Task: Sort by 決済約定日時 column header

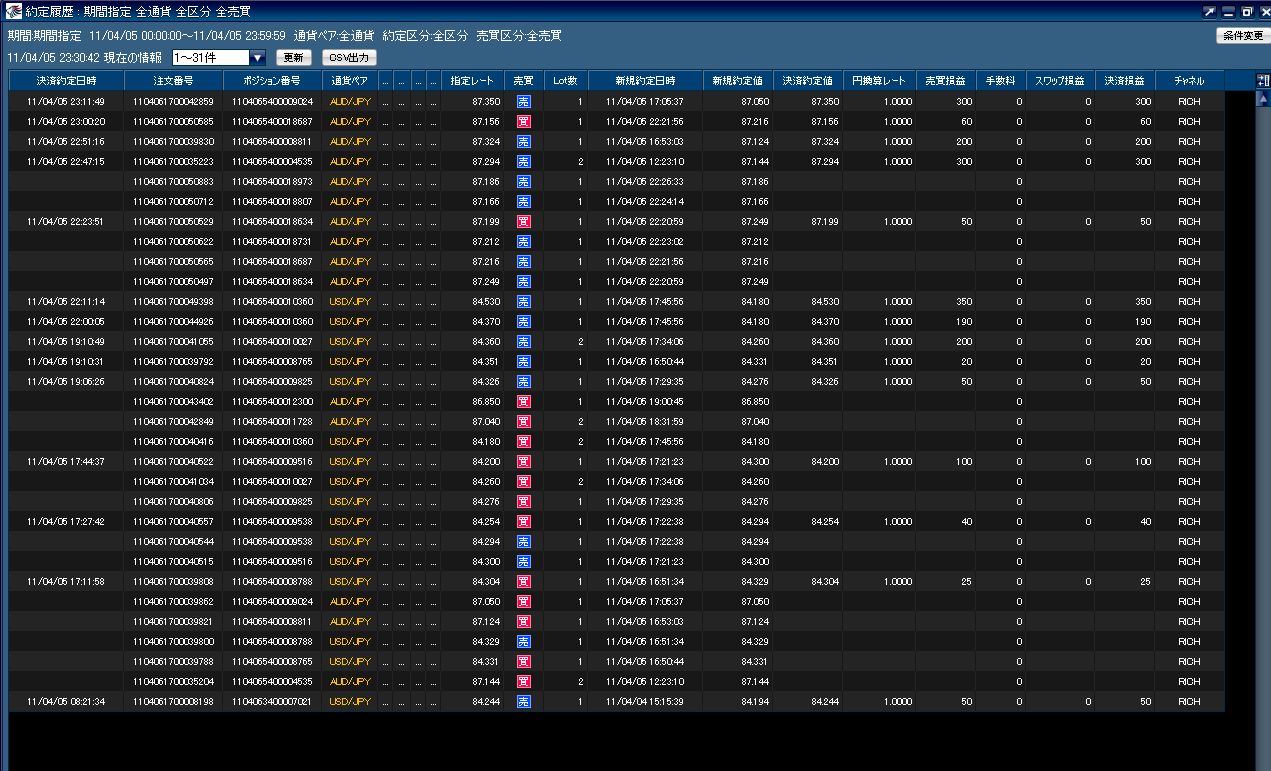Action: pyautogui.click(x=66, y=80)
